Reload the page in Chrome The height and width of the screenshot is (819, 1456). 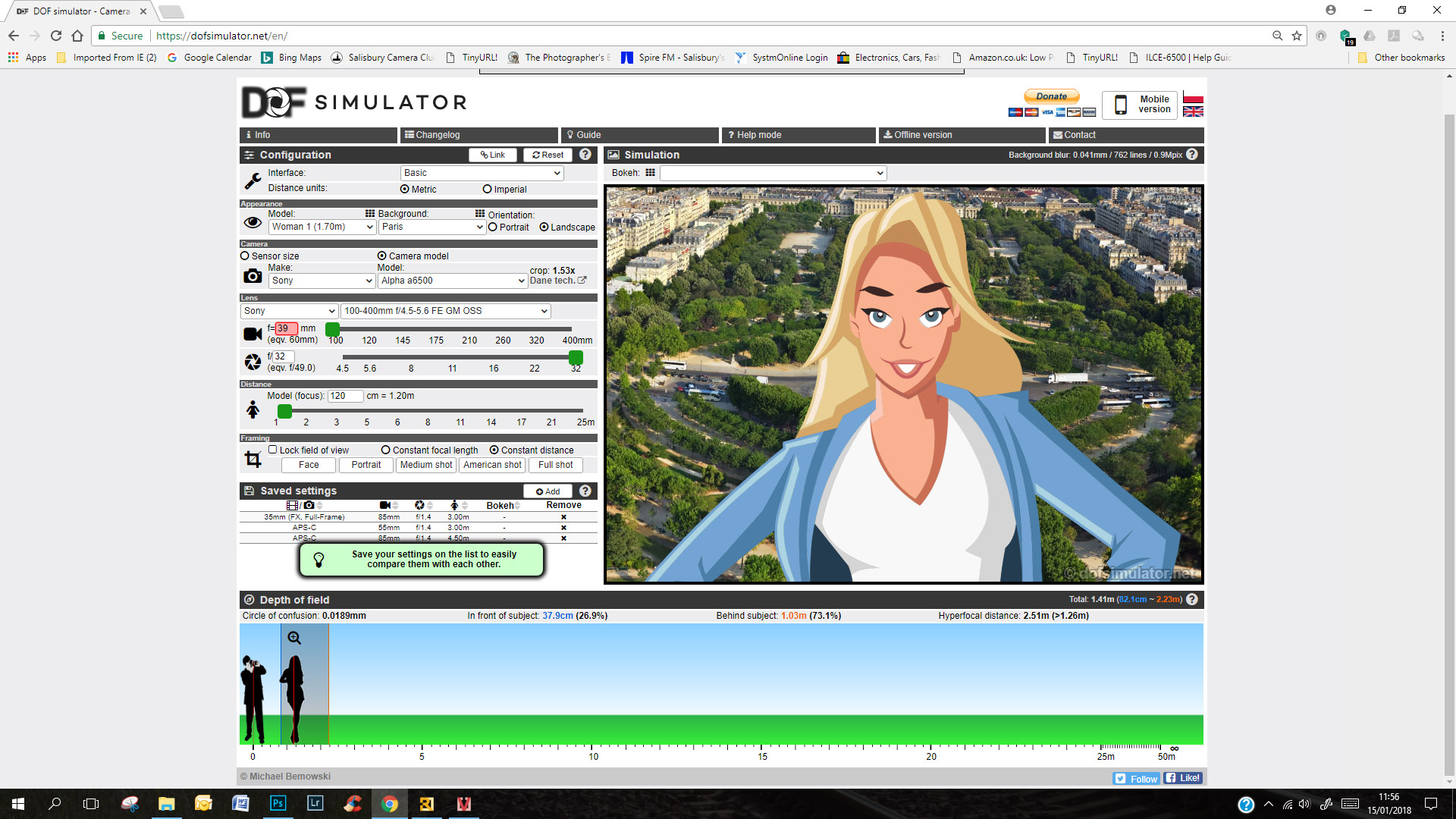tap(56, 36)
